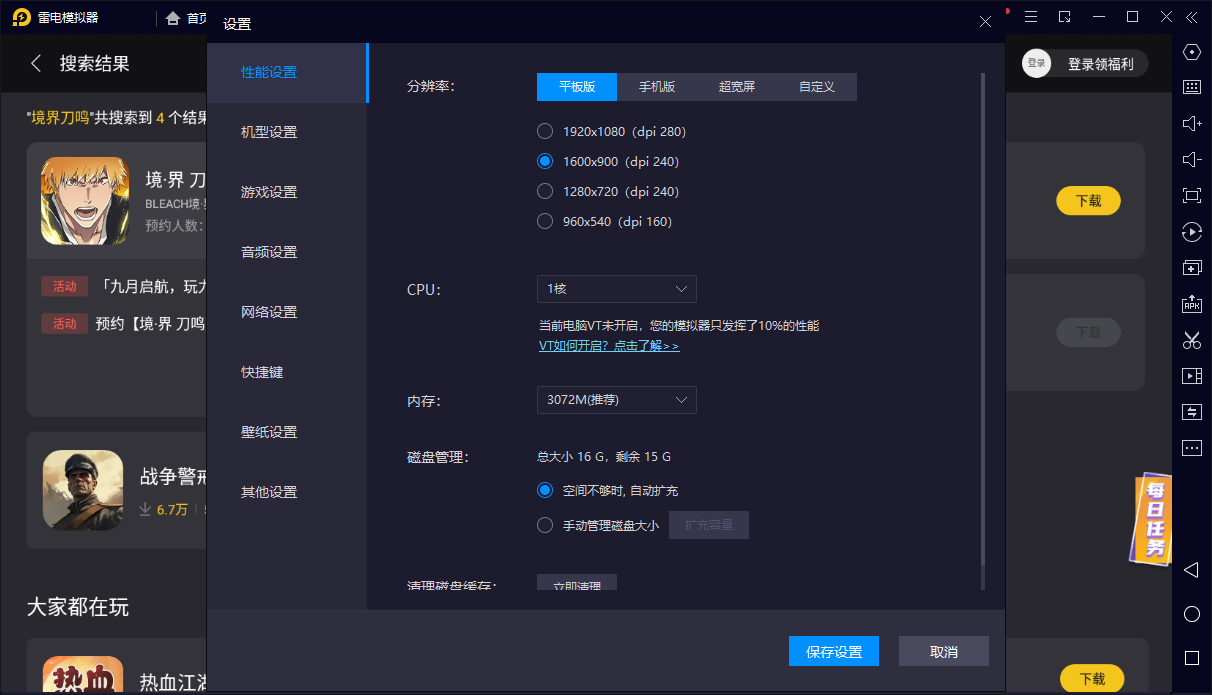Screen dimensions: 1212x695
Task: Click the volume down sidebar icon
Action: 1191,160
